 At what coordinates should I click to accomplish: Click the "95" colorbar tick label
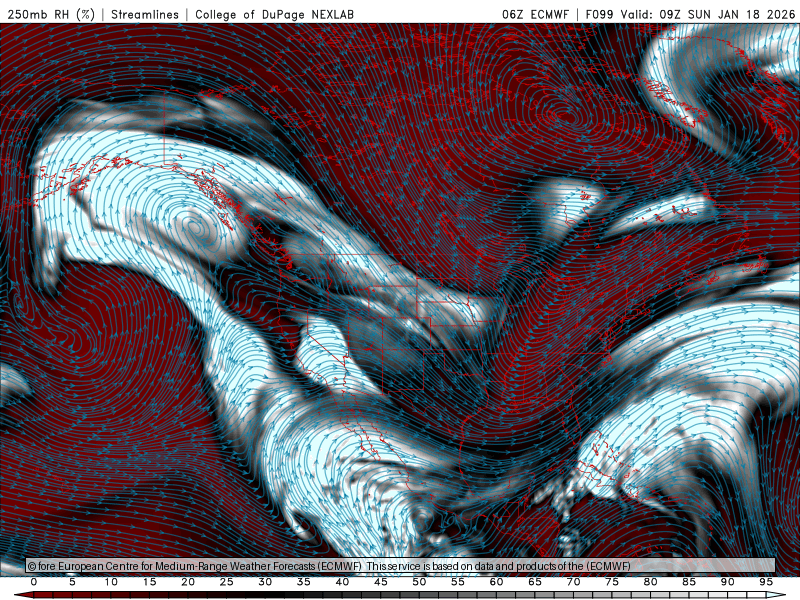[x=766, y=582]
